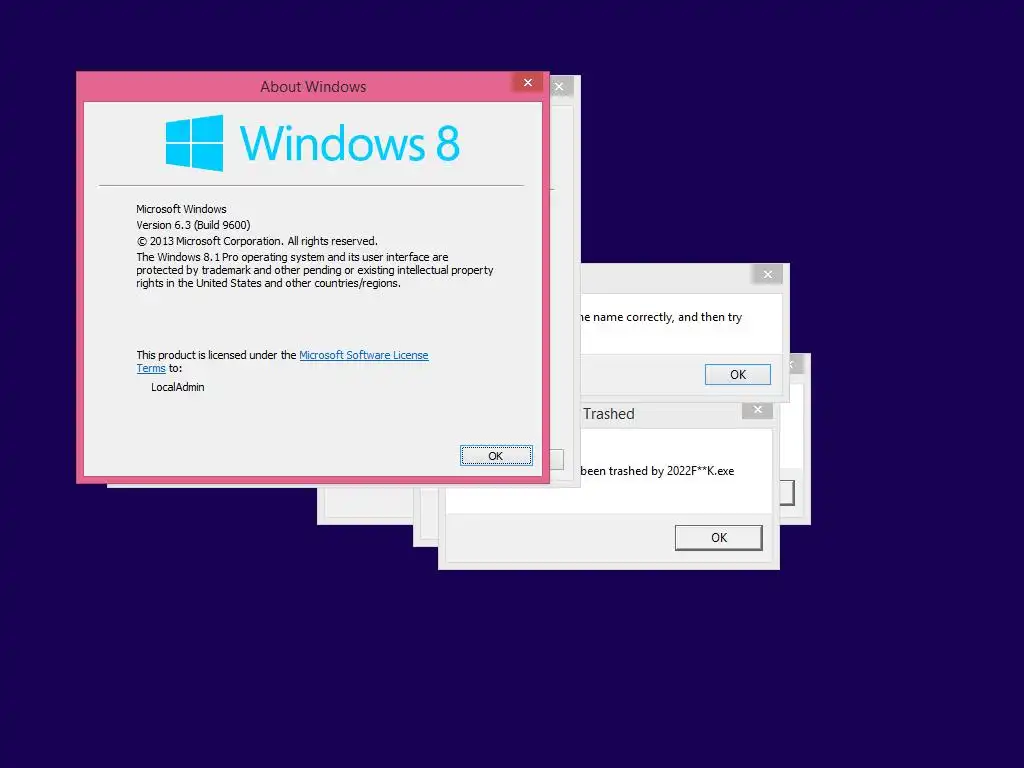Click the 'trashed by 2022F**K.exe' message

[x=657, y=471]
